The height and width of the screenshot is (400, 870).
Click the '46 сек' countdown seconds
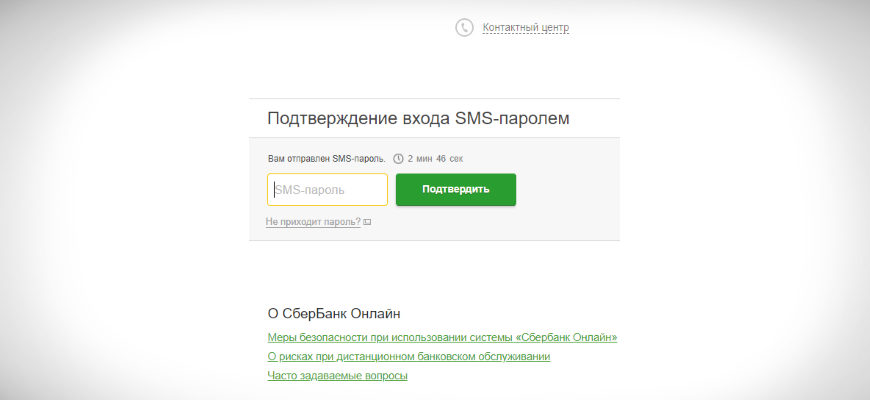click(449, 159)
